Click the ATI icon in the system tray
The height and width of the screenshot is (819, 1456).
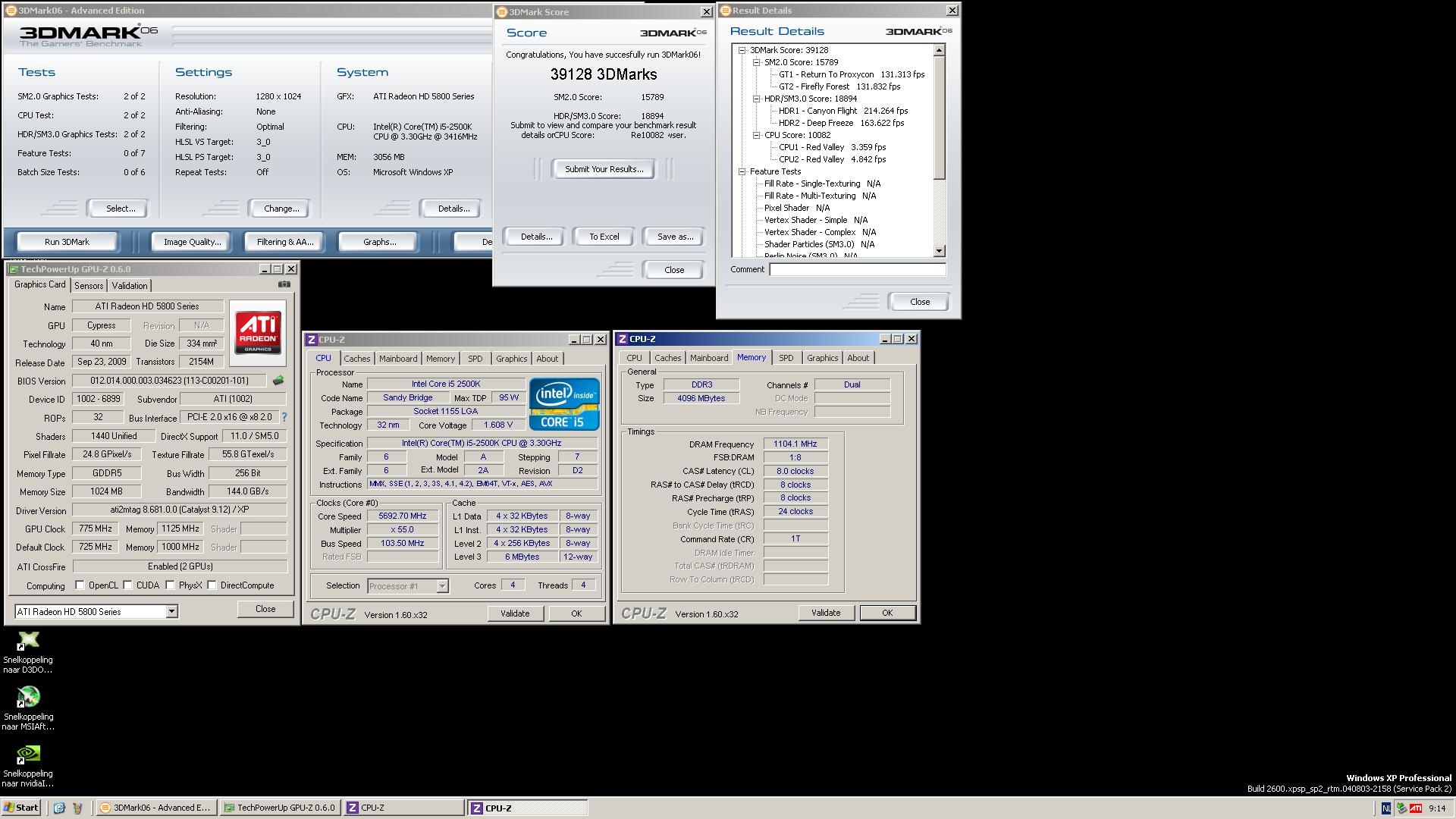point(1415,808)
